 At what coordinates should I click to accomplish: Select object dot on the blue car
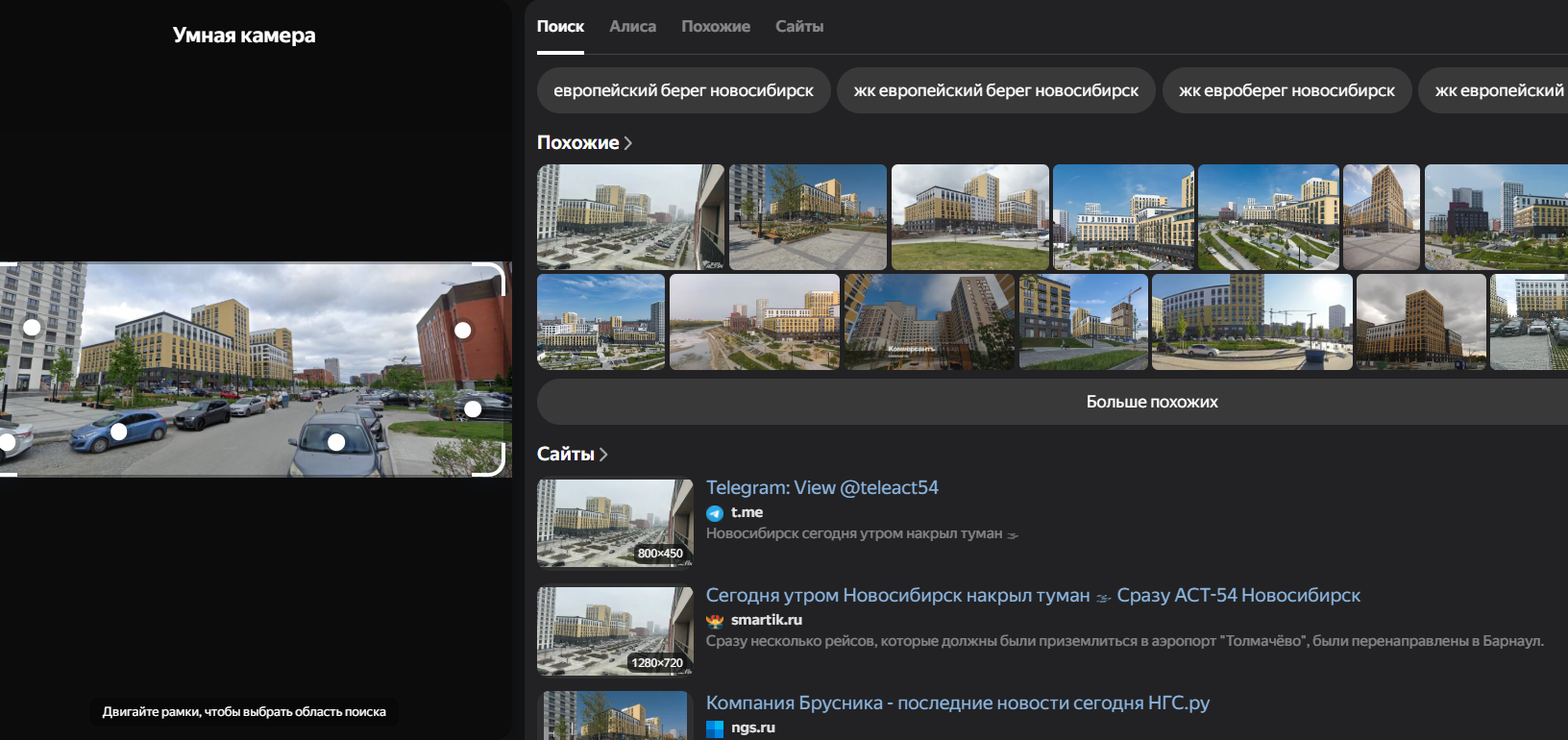coord(119,432)
